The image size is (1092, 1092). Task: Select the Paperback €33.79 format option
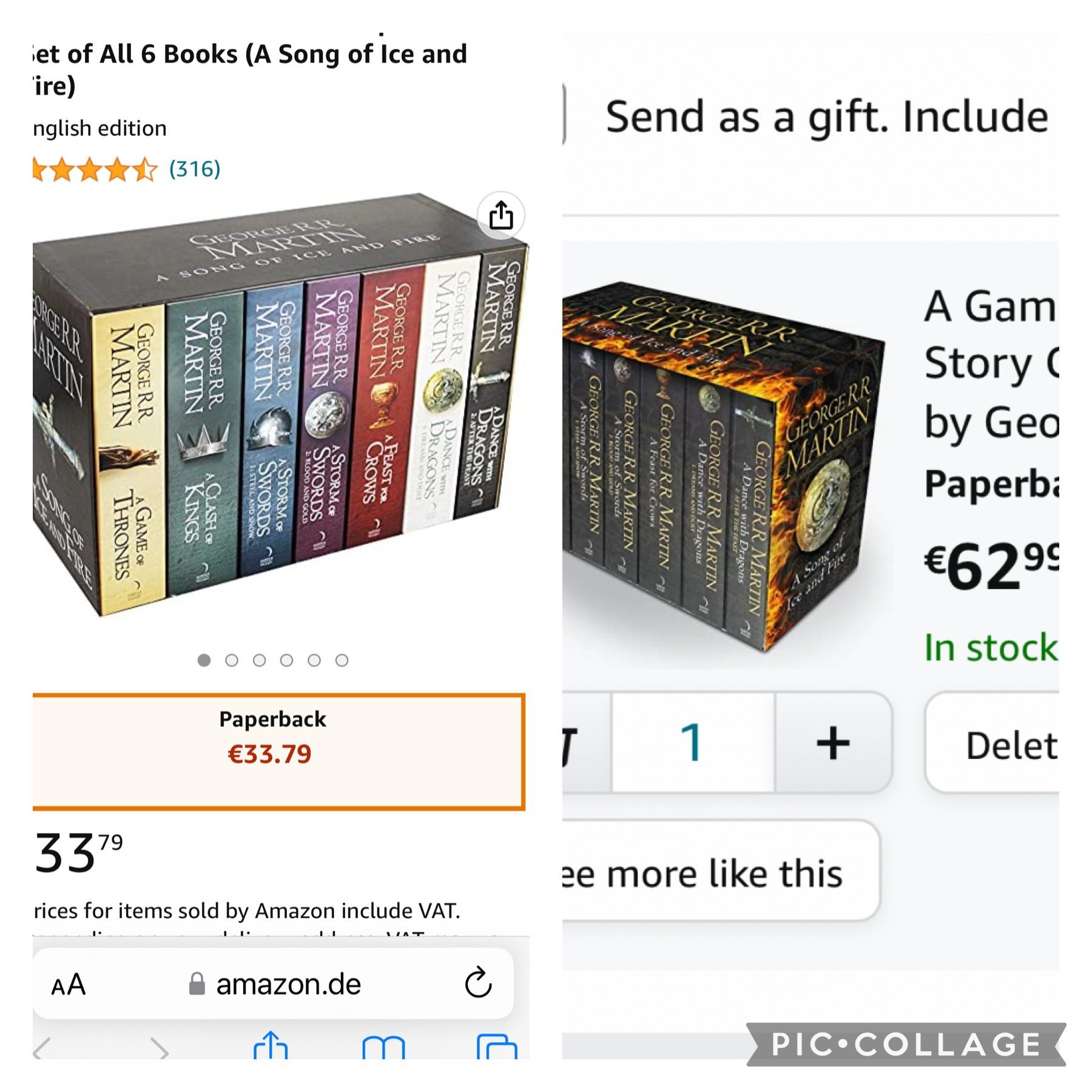point(278,751)
